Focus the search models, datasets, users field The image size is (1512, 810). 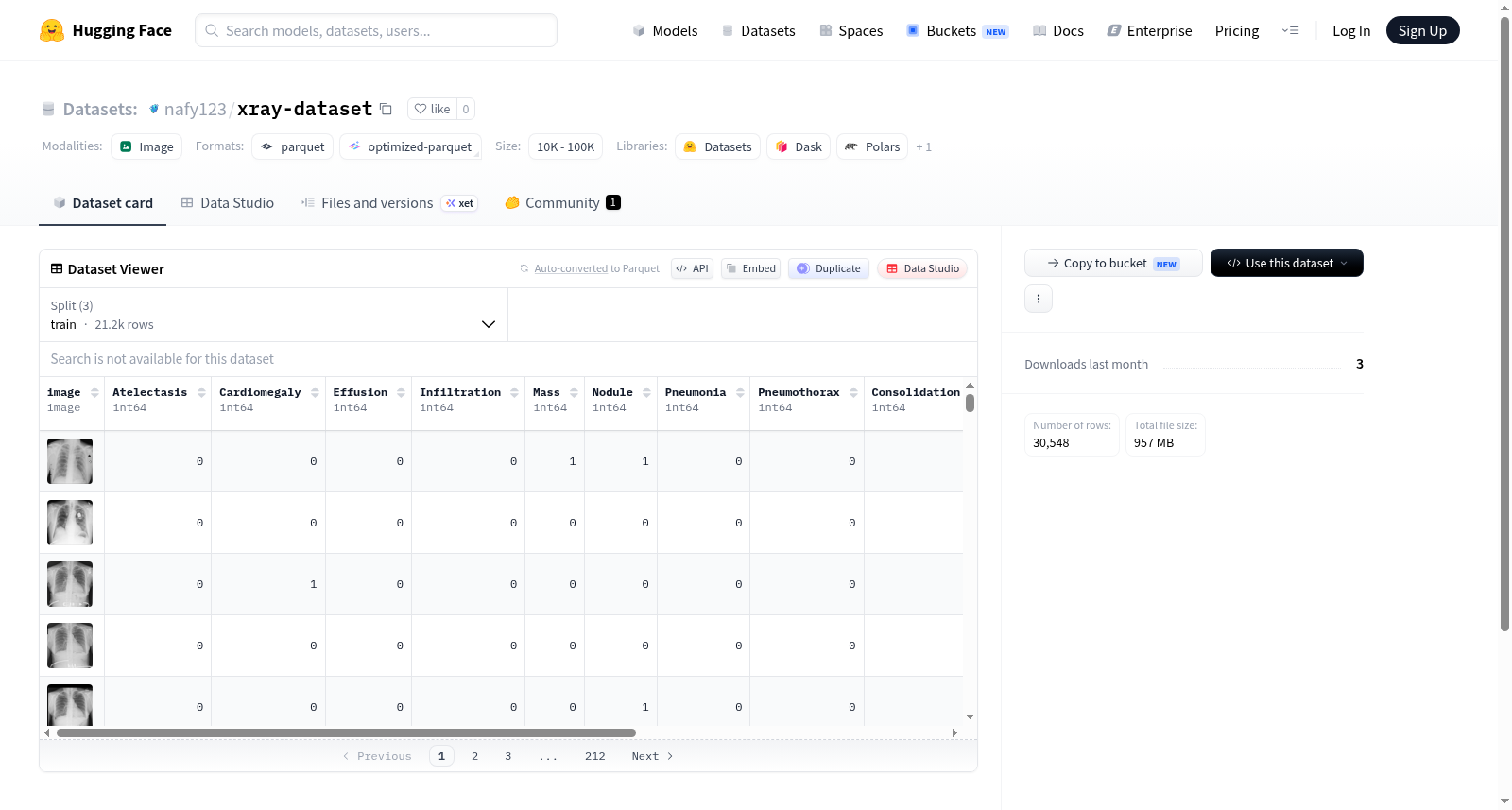click(x=376, y=30)
